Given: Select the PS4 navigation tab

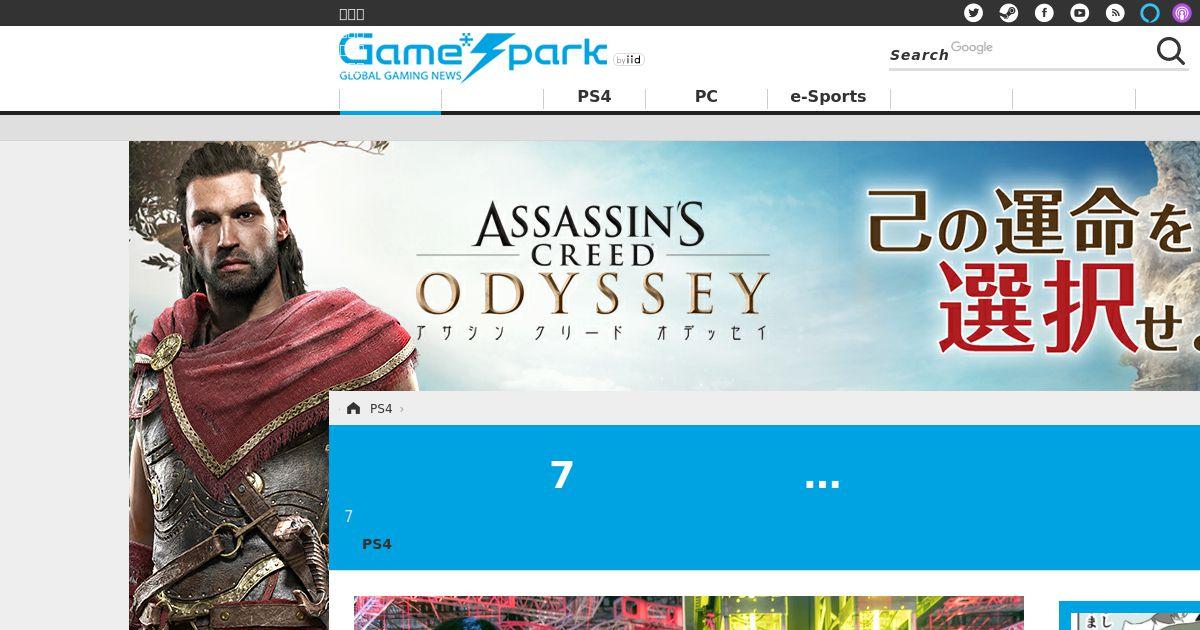Looking at the screenshot, I should coord(594,97).
